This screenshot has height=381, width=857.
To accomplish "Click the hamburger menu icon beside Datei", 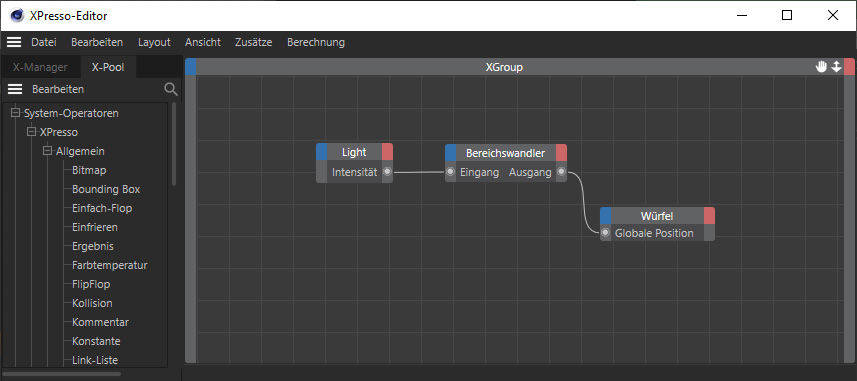I will click(14, 42).
